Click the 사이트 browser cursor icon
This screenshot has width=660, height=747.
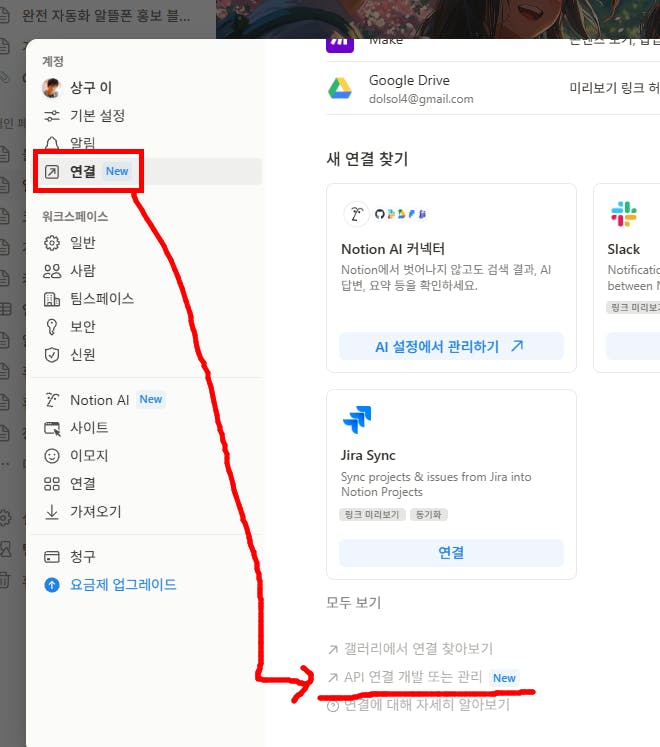pyautogui.click(x=52, y=428)
